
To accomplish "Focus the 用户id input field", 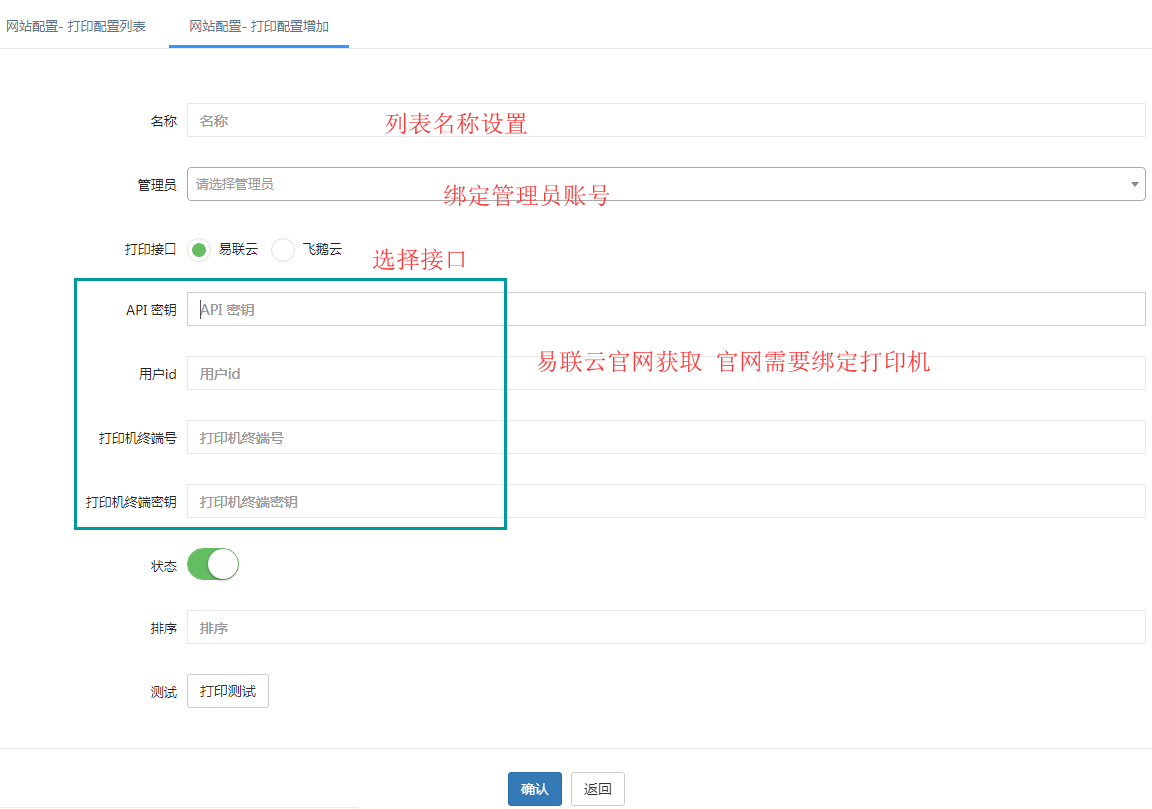I will pyautogui.click(x=666, y=373).
